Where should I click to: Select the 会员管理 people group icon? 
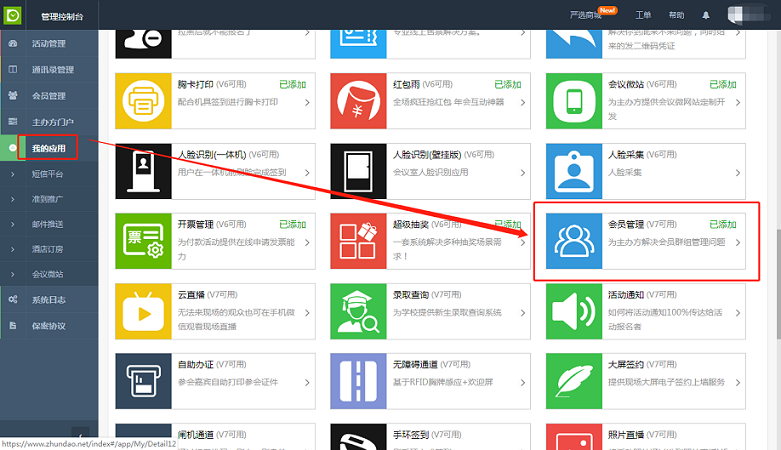click(x=574, y=241)
